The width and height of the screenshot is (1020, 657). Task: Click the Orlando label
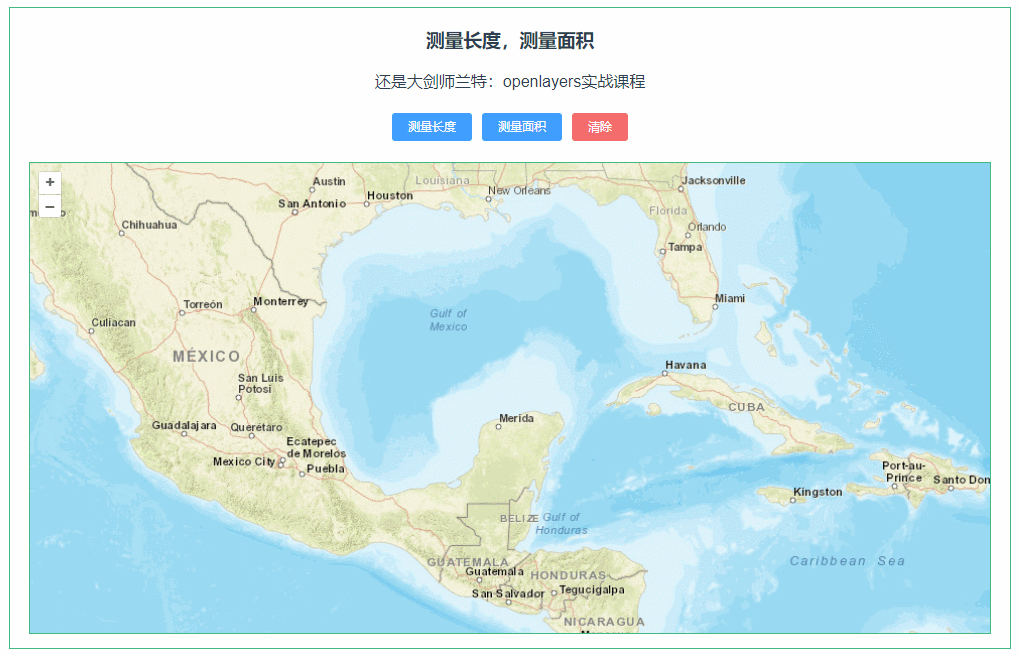coord(707,227)
